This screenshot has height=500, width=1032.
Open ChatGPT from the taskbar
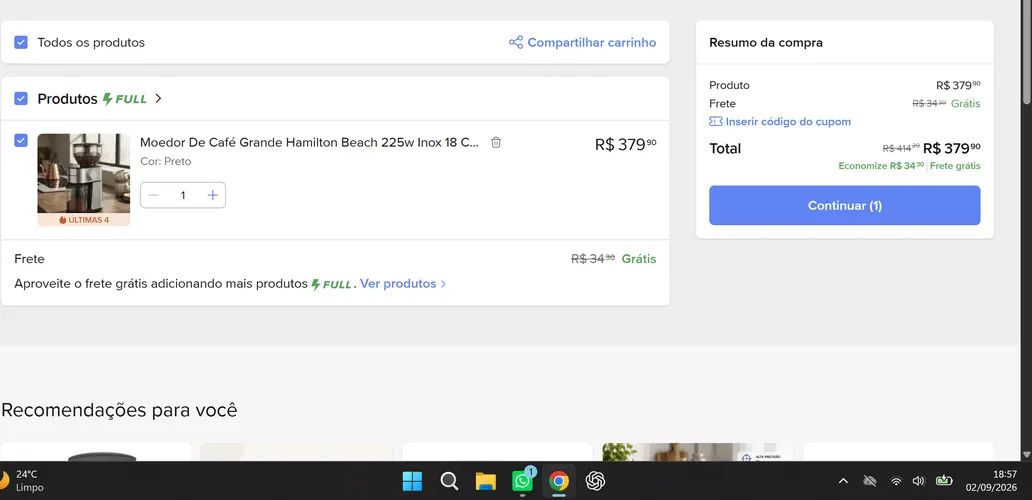pos(596,482)
